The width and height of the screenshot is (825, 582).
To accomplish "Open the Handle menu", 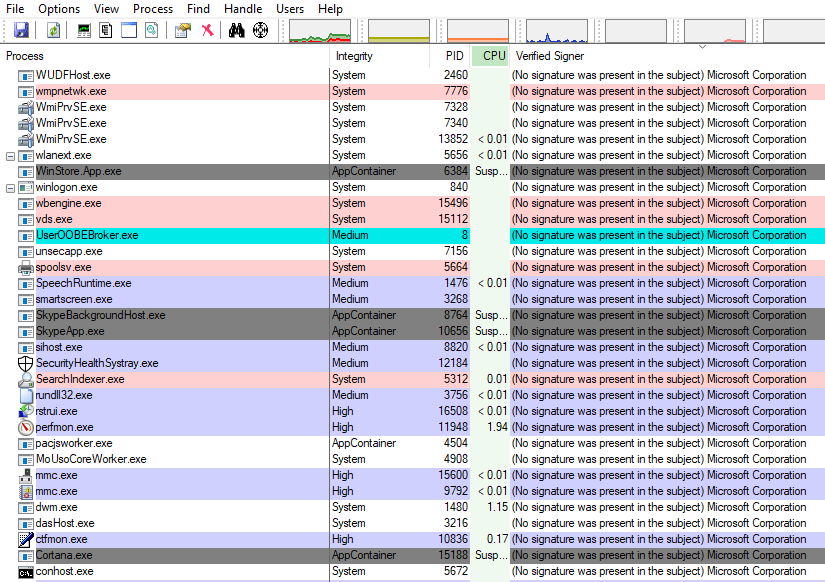I will [x=243, y=9].
